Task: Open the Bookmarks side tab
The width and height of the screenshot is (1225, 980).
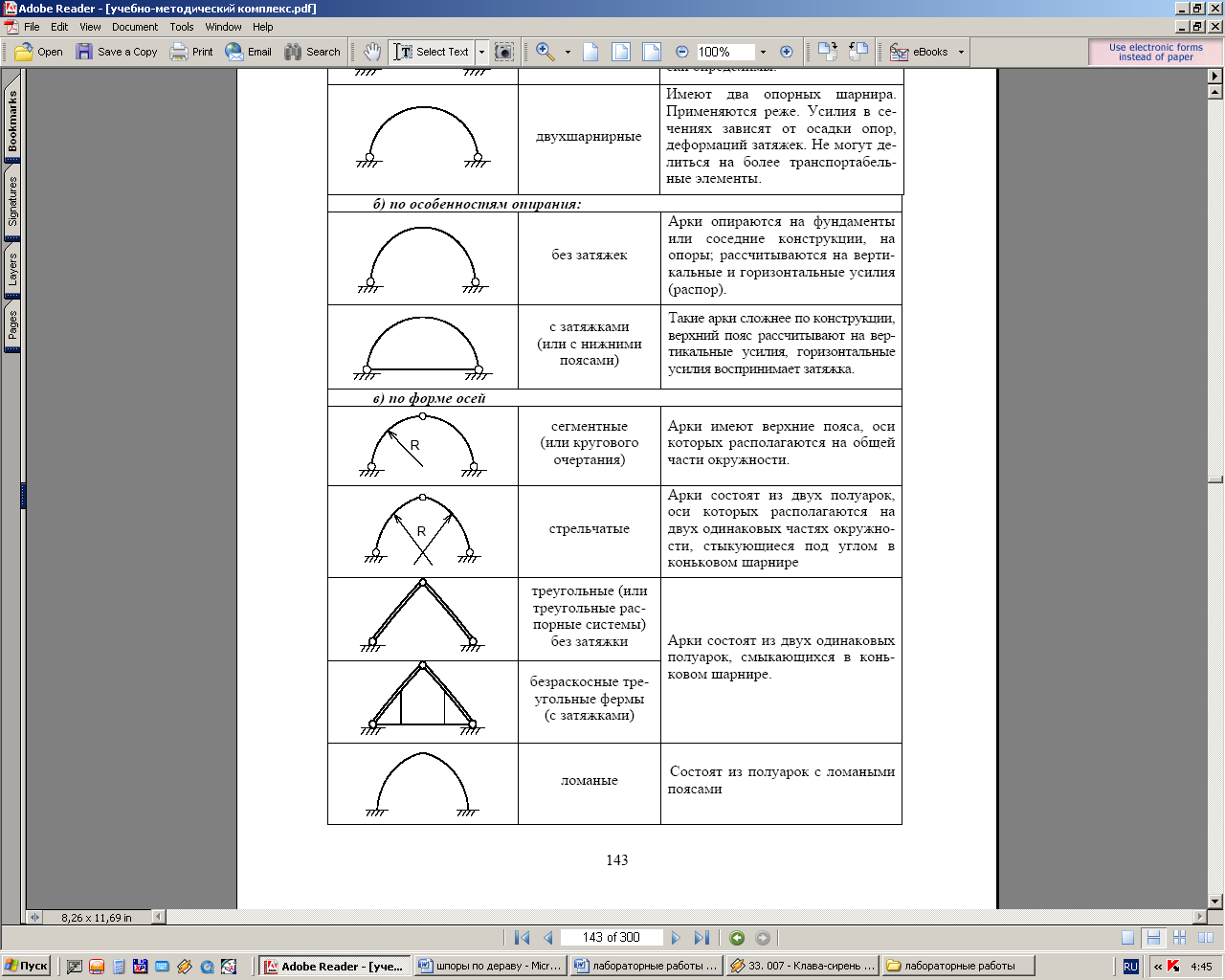Action: [x=12, y=122]
